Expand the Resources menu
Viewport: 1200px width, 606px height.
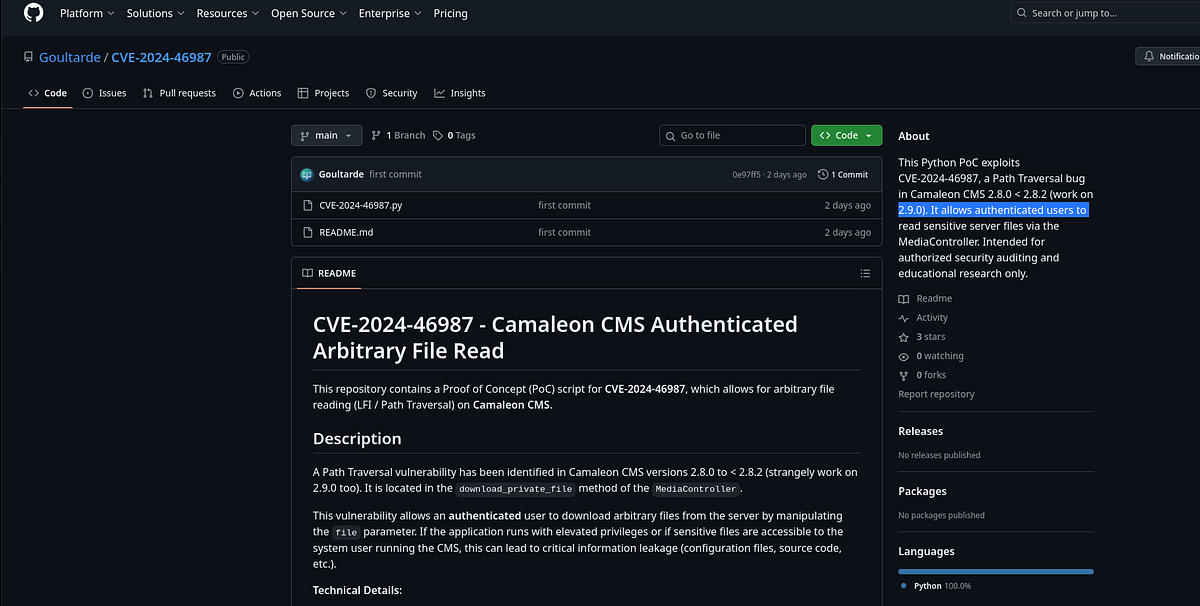(228, 13)
